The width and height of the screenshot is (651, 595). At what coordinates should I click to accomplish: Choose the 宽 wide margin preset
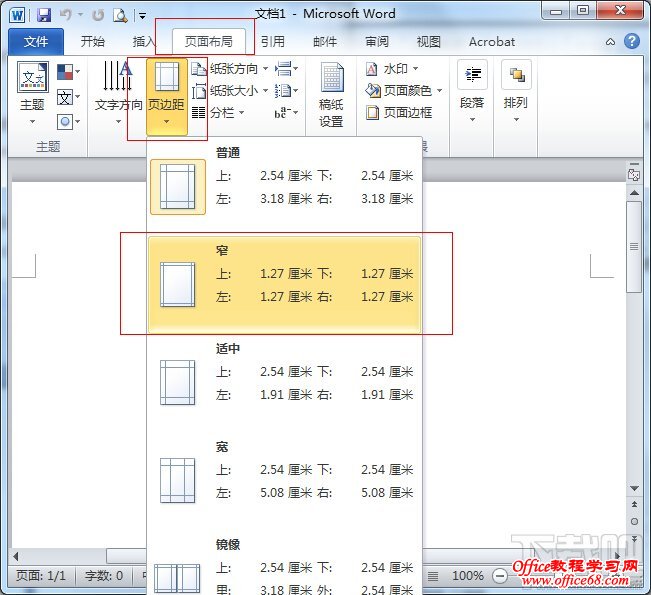click(284, 480)
